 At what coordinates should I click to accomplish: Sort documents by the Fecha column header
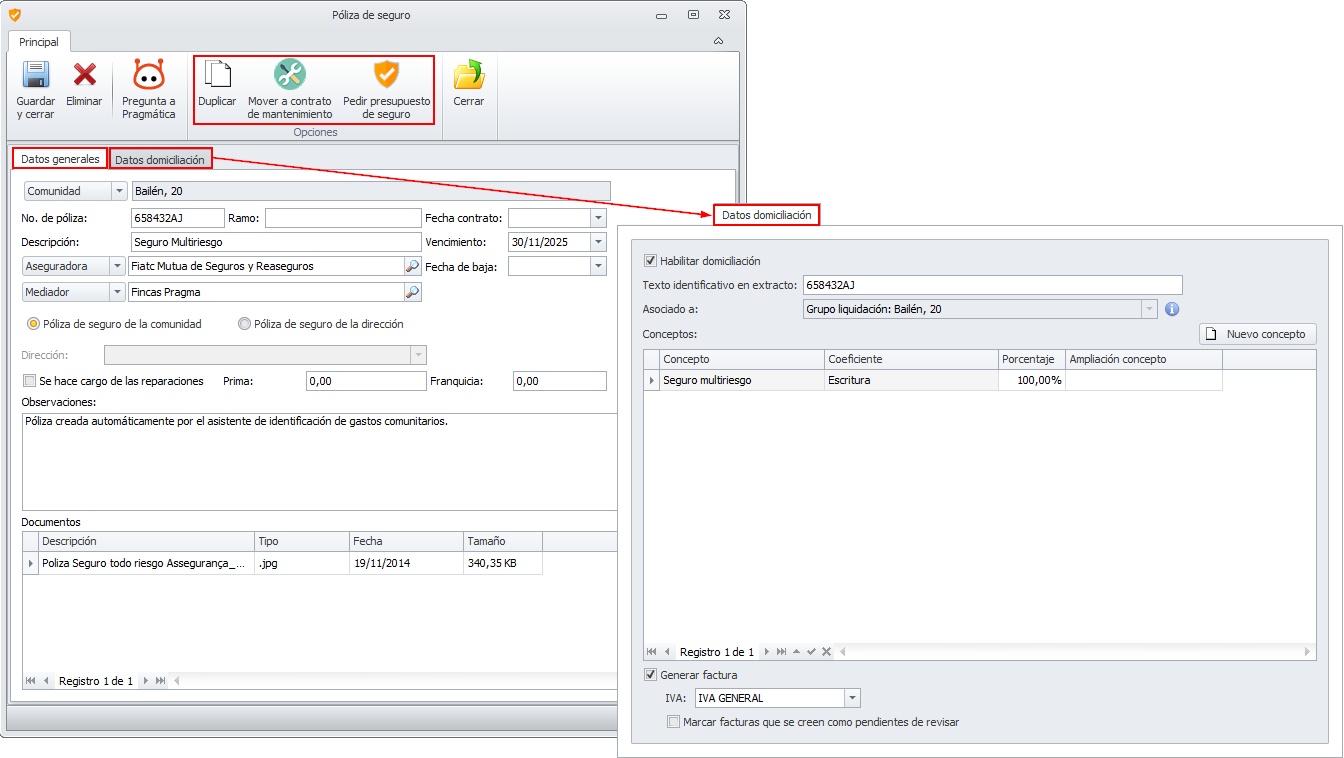(x=406, y=541)
